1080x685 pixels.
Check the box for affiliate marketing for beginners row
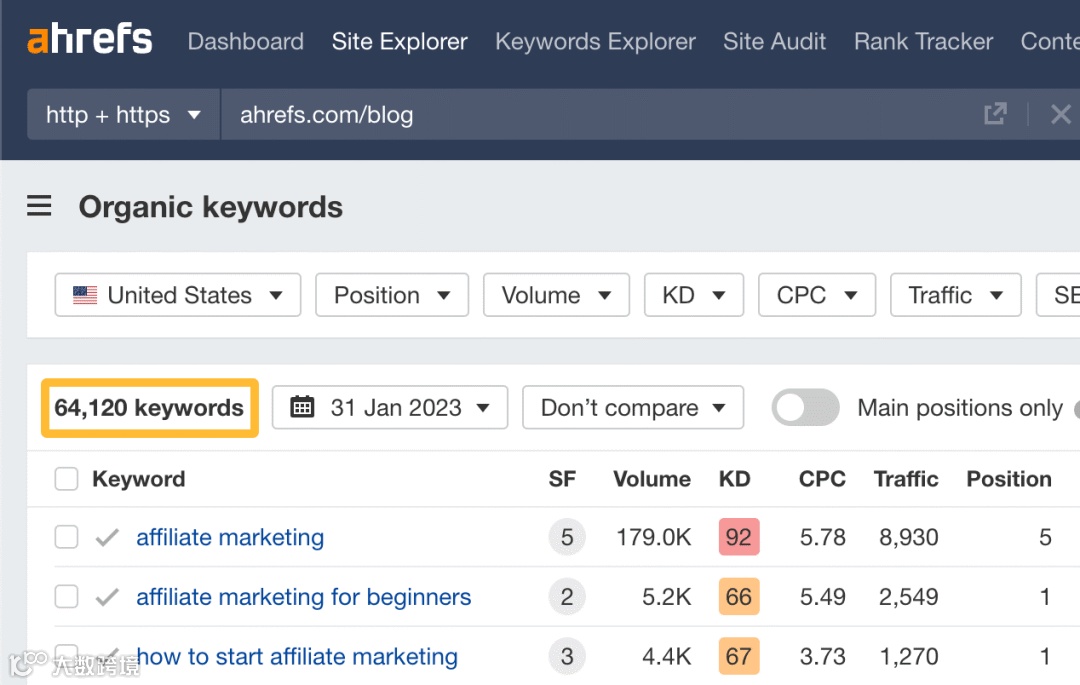(x=66, y=596)
